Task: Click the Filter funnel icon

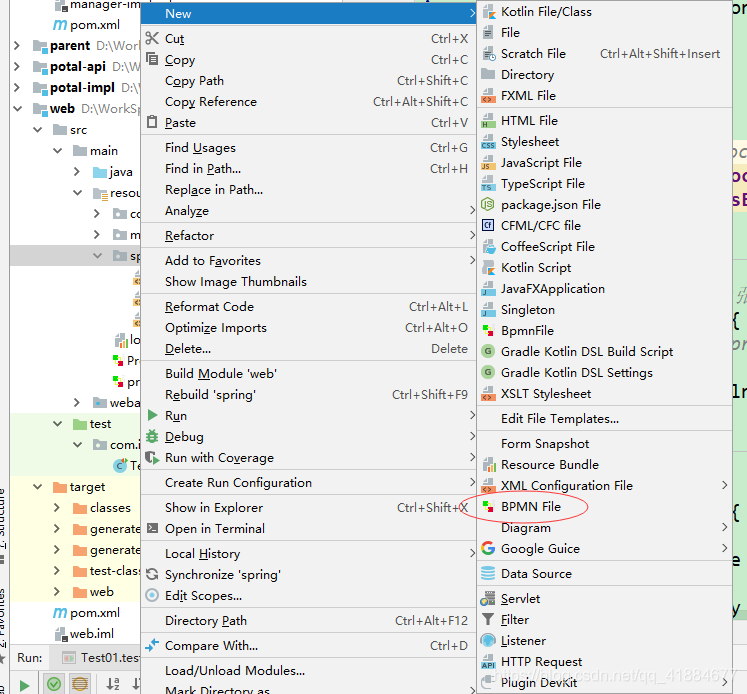Action: tap(488, 620)
